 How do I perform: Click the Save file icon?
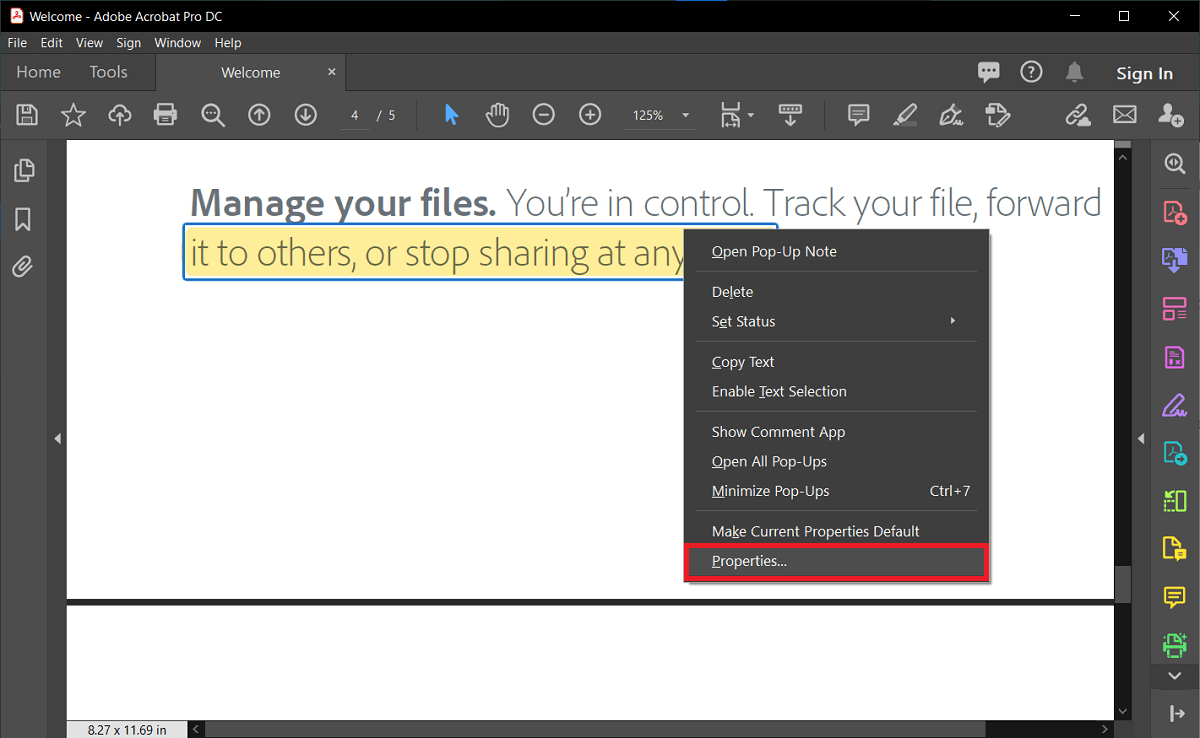[27, 115]
